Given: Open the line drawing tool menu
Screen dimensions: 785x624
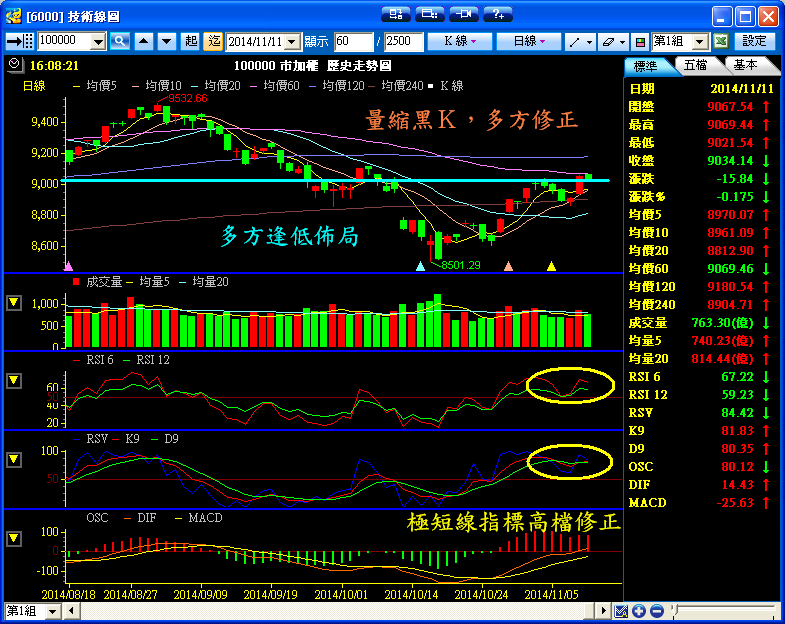Looking at the screenshot, I should [x=578, y=41].
